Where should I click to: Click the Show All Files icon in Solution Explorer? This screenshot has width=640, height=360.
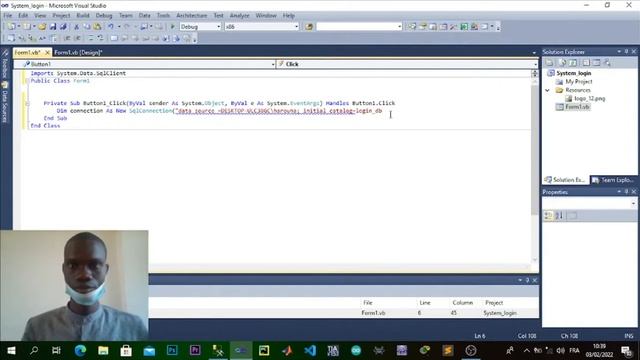pyautogui.click(x=562, y=62)
